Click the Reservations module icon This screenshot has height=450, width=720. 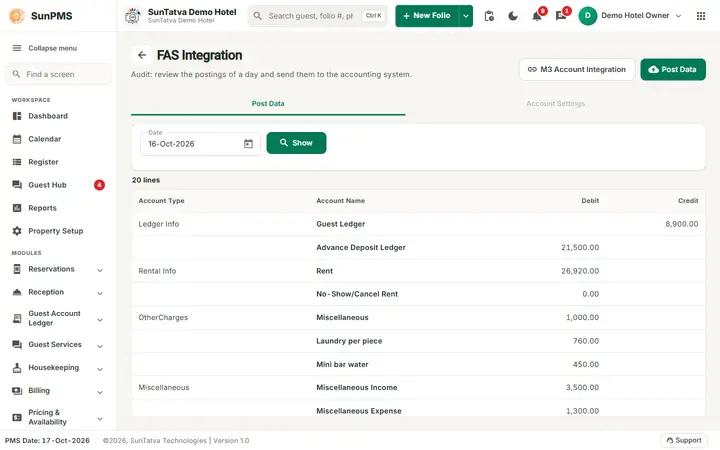pyautogui.click(x=17, y=269)
